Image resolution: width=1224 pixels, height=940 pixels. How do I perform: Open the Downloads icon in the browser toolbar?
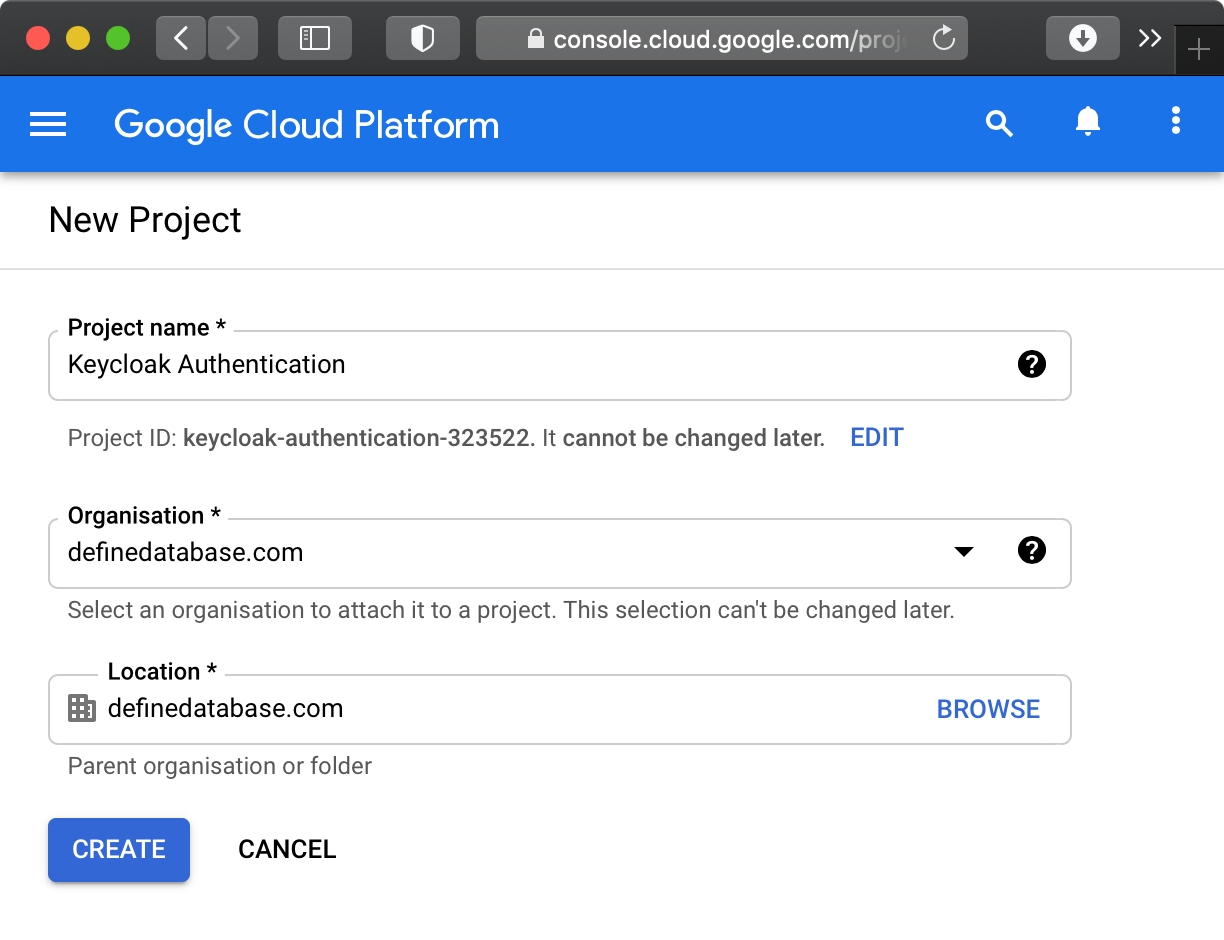[1083, 37]
